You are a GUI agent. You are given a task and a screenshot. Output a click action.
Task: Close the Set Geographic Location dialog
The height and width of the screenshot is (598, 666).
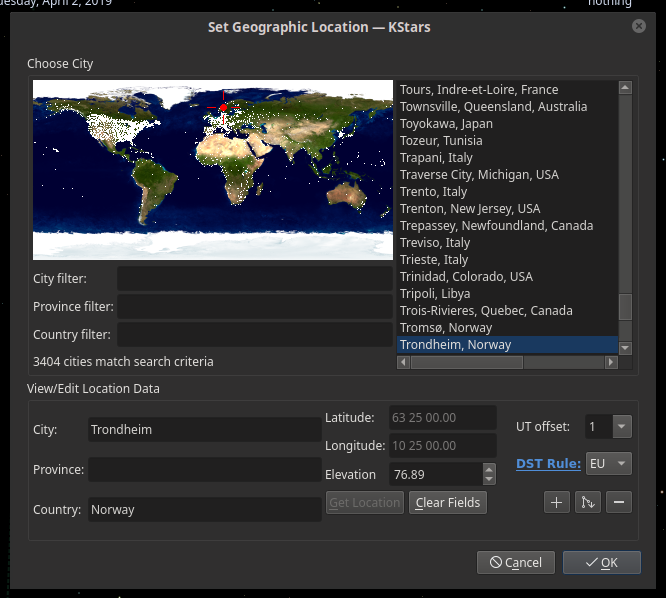[x=639, y=27]
